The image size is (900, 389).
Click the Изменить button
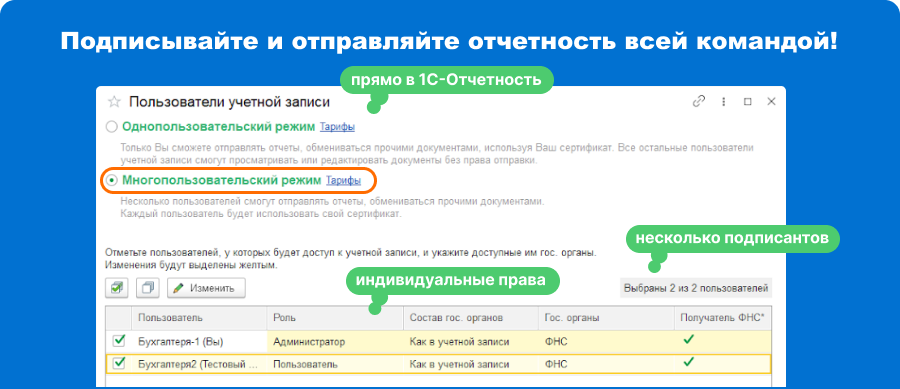coord(206,288)
